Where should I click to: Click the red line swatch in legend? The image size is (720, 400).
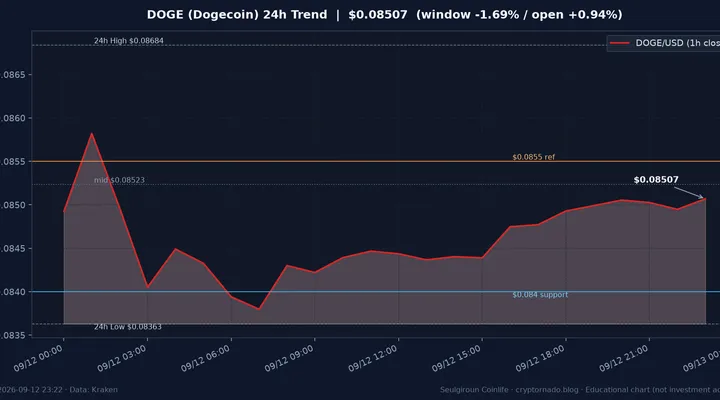(x=619, y=43)
